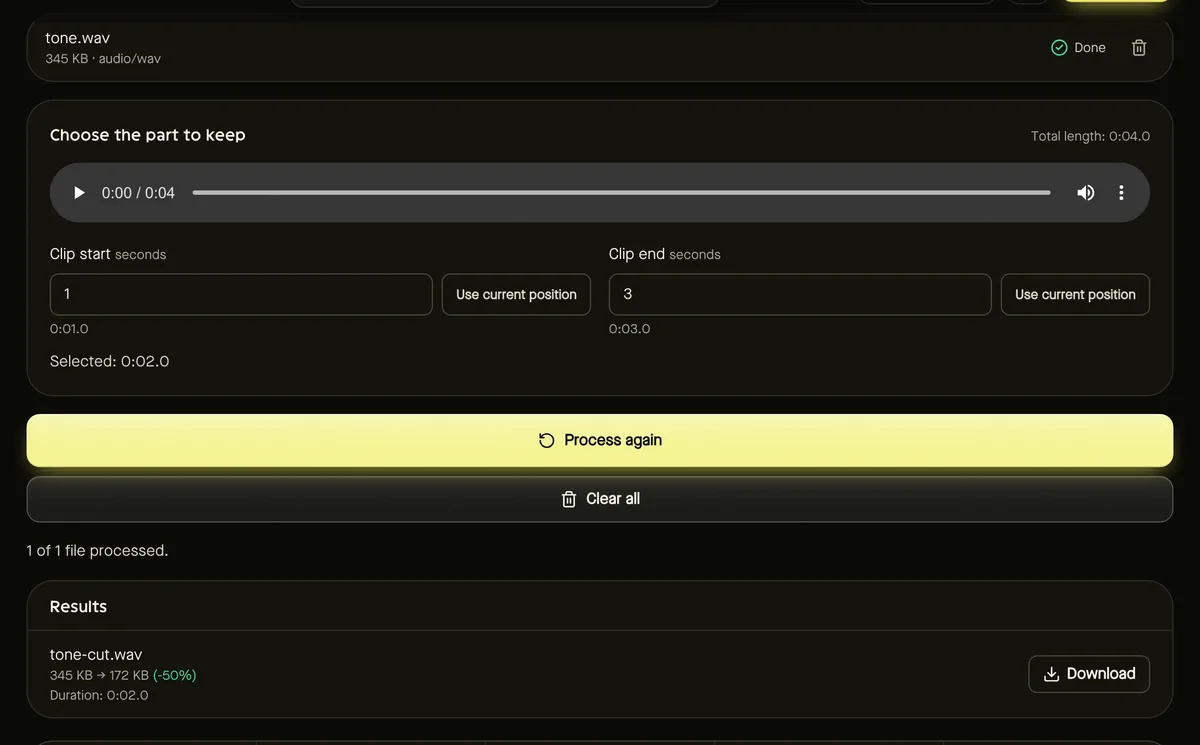The width and height of the screenshot is (1200, 745).
Task: Click the Duration: 0:02.0 text
Action: [99, 695]
